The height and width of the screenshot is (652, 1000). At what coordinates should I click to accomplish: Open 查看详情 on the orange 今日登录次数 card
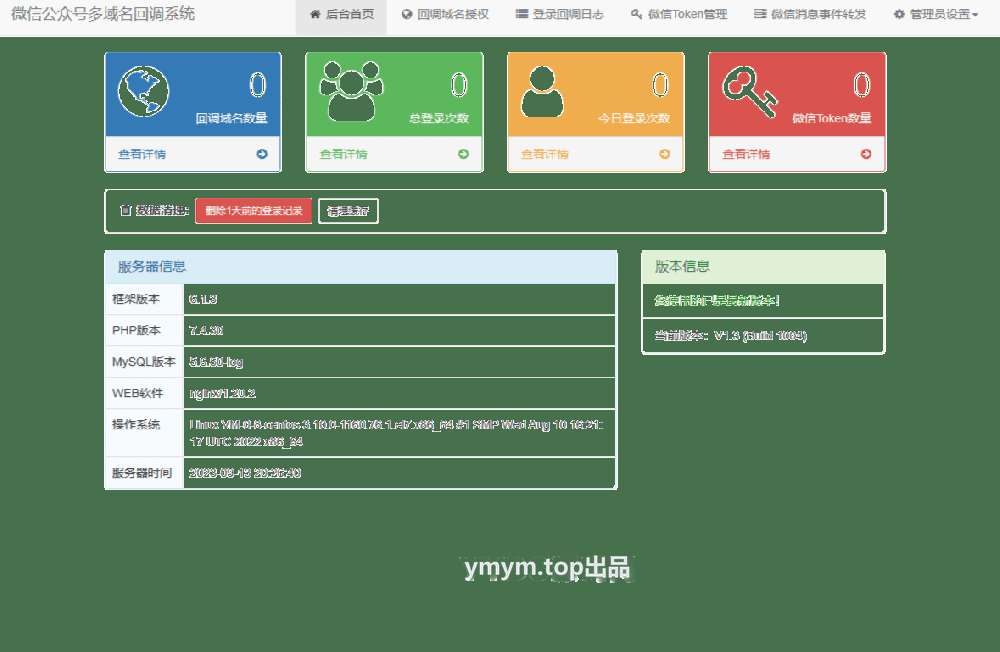545,154
